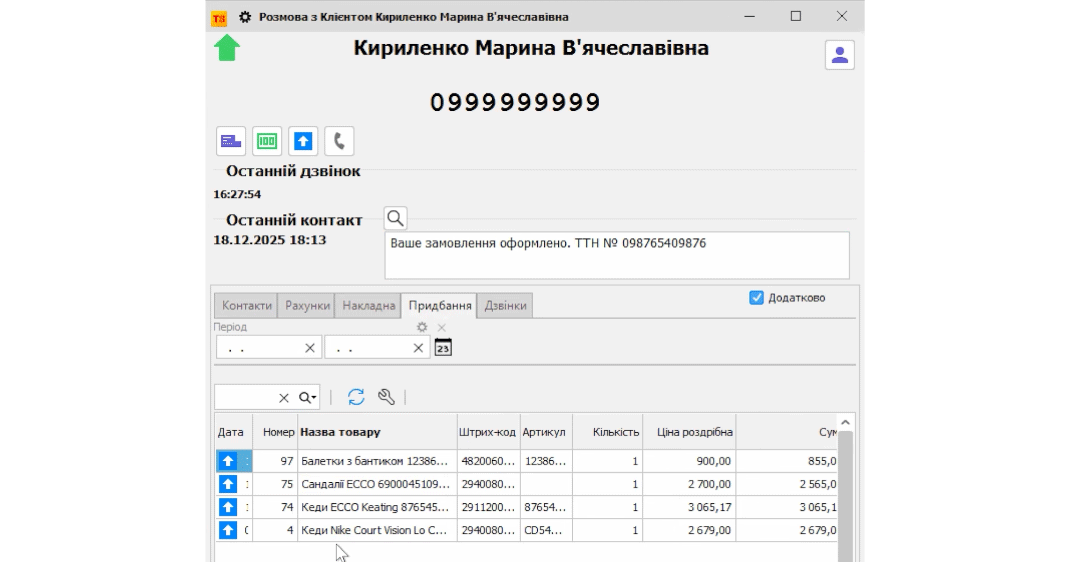The height and width of the screenshot is (562, 1070).
Task: Click article cell 87654…
Action: 546,507
